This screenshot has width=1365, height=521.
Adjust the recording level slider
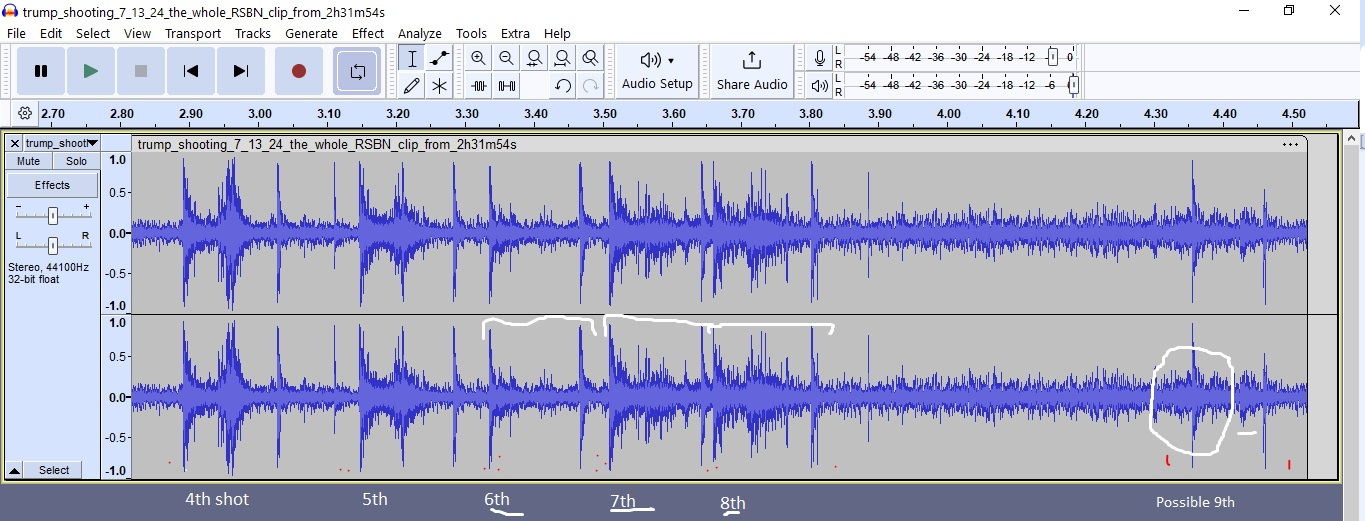tap(1053, 57)
